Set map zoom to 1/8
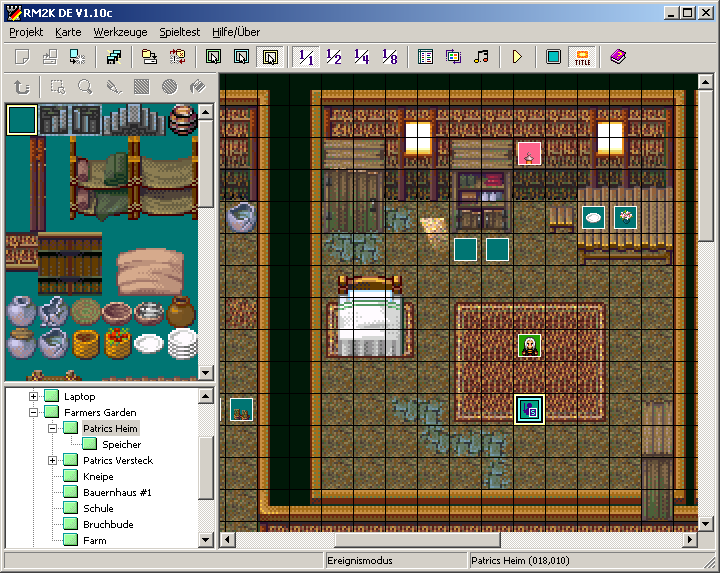The height and width of the screenshot is (573, 720). tap(389, 57)
